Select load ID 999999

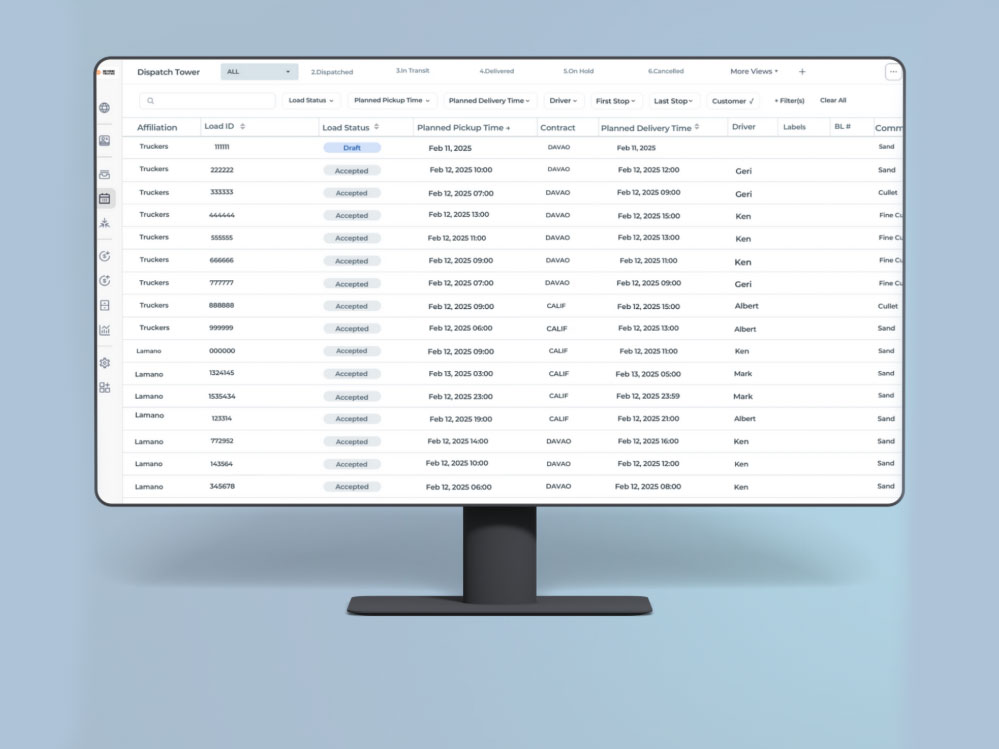[221, 328]
